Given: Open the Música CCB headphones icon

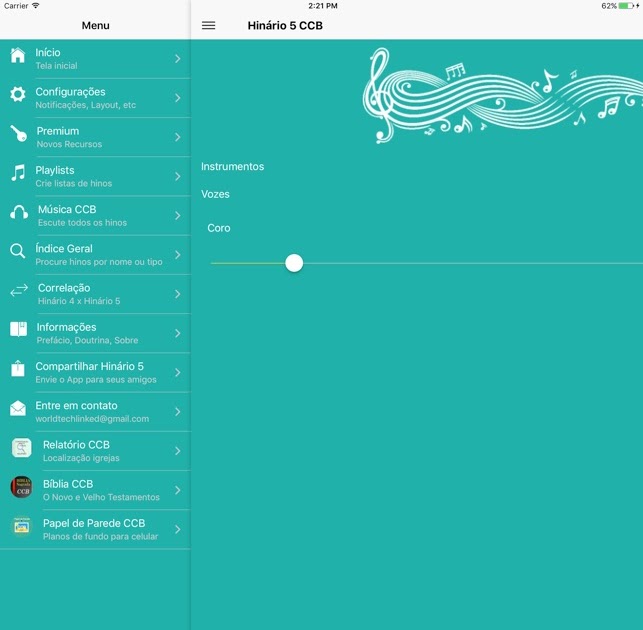Looking at the screenshot, I should [x=19, y=212].
